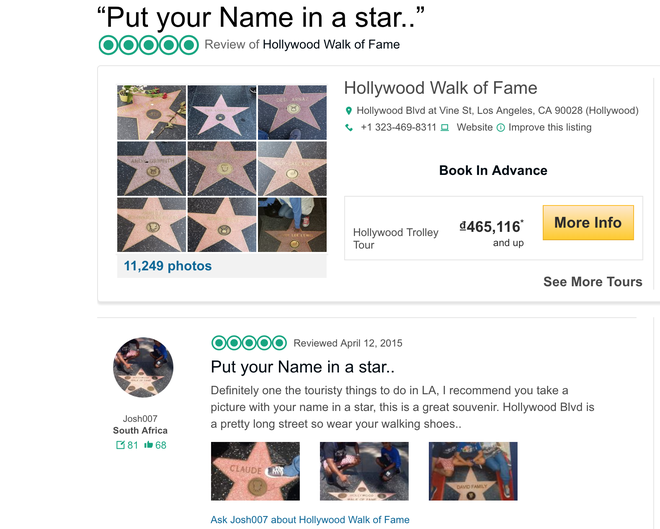The height and width of the screenshot is (529, 660).
Task: Select Improve this listing link
Action: (552, 128)
